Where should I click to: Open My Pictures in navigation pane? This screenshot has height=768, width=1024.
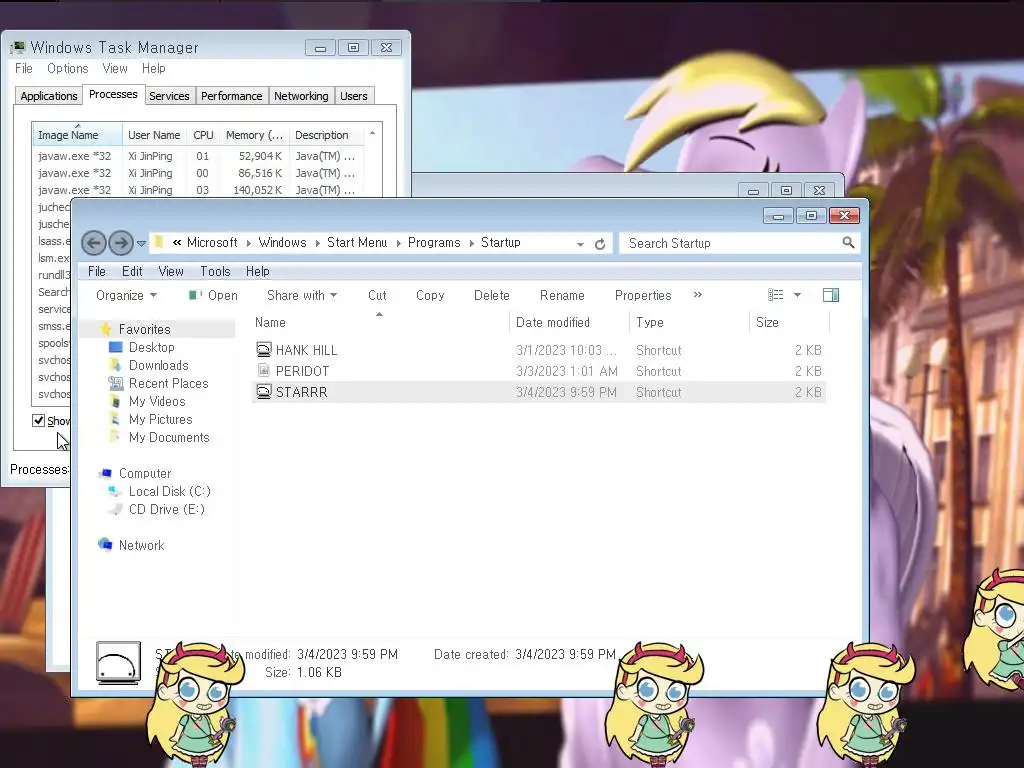tap(161, 419)
